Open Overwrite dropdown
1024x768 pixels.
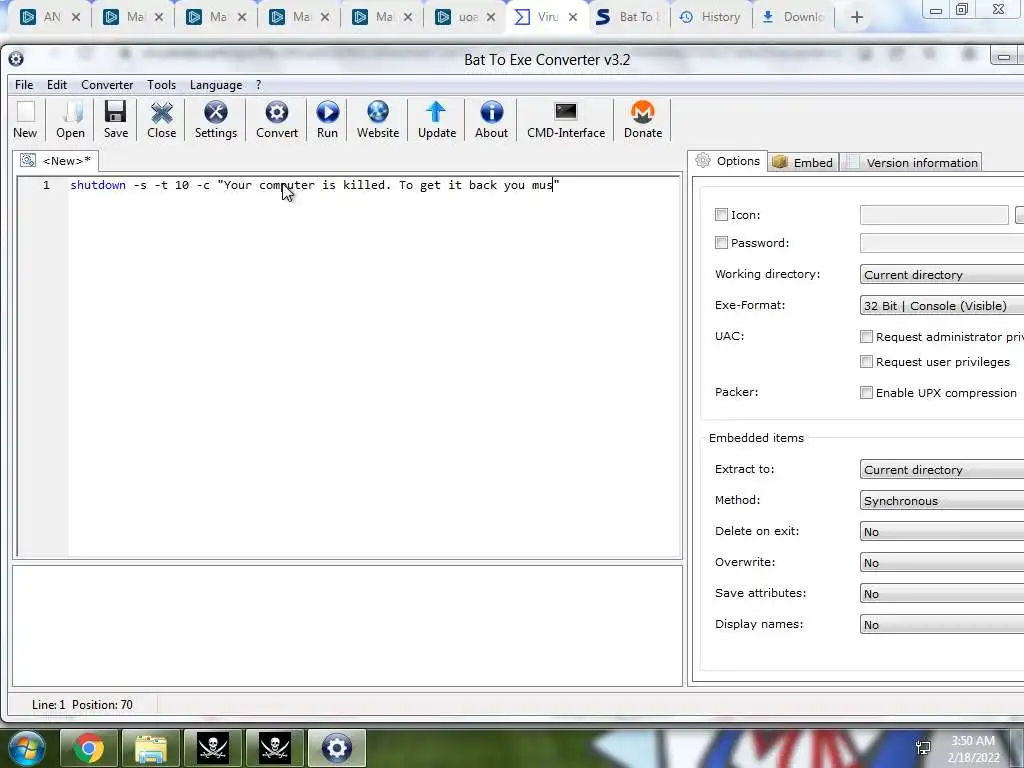pos(942,562)
